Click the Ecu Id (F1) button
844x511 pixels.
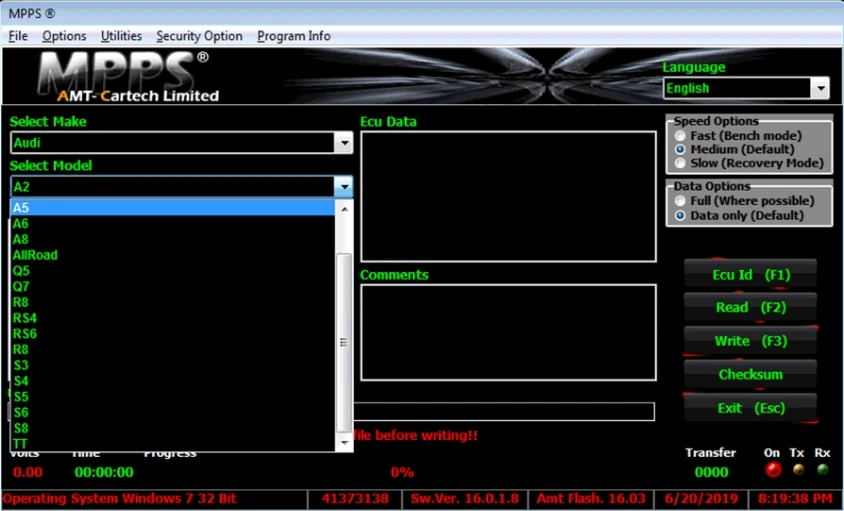coord(750,275)
